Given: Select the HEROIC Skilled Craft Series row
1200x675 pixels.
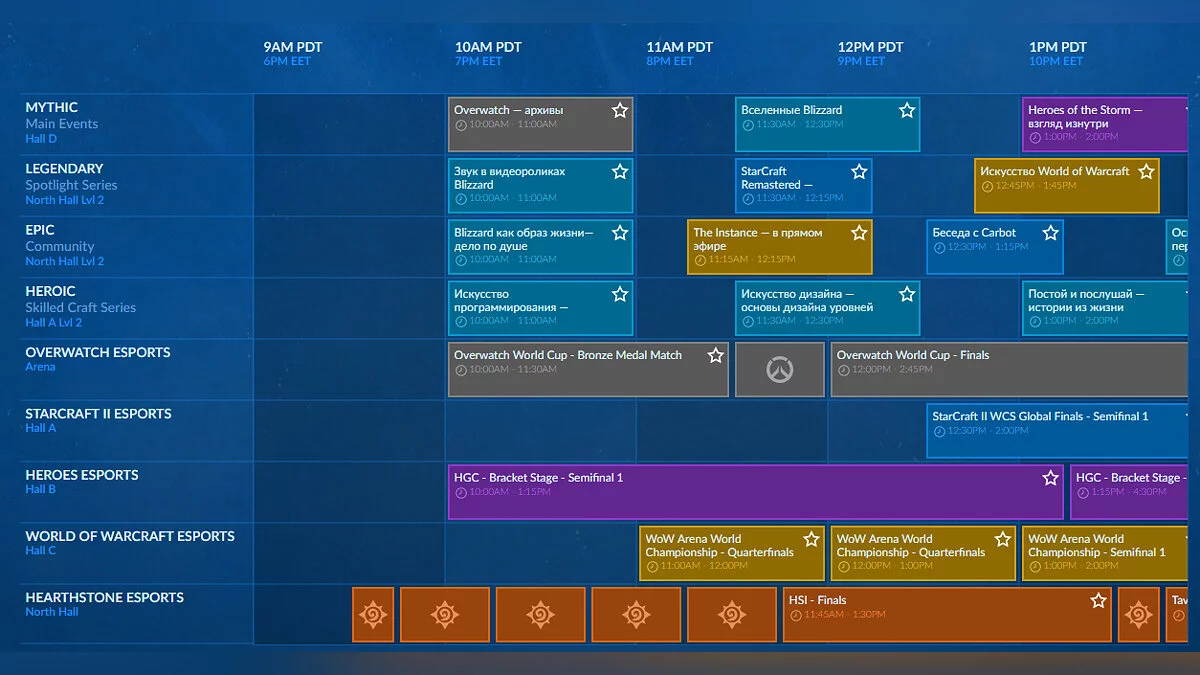Looking at the screenshot, I should tap(137, 308).
